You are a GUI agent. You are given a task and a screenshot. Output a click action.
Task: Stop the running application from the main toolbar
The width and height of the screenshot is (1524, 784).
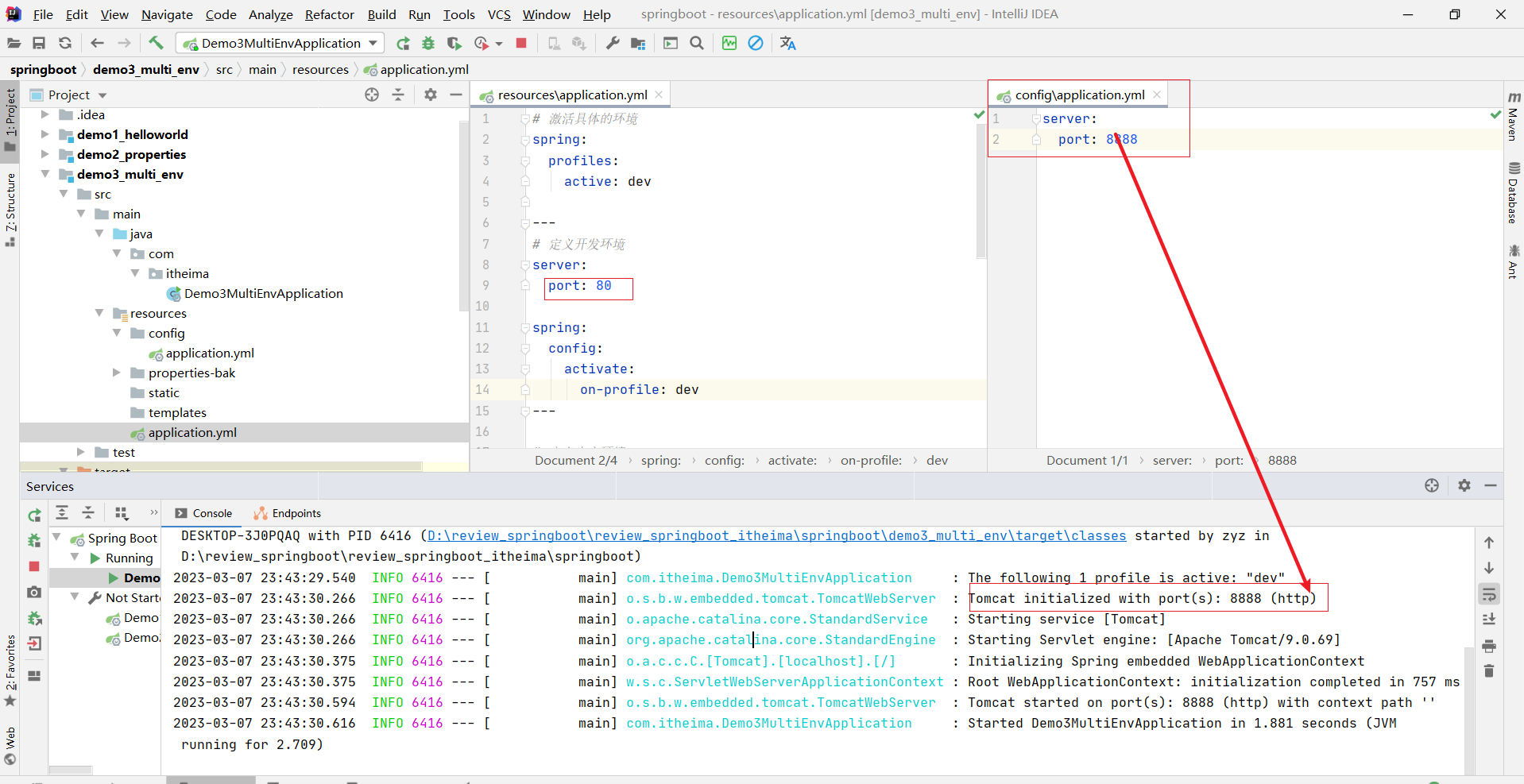point(521,43)
